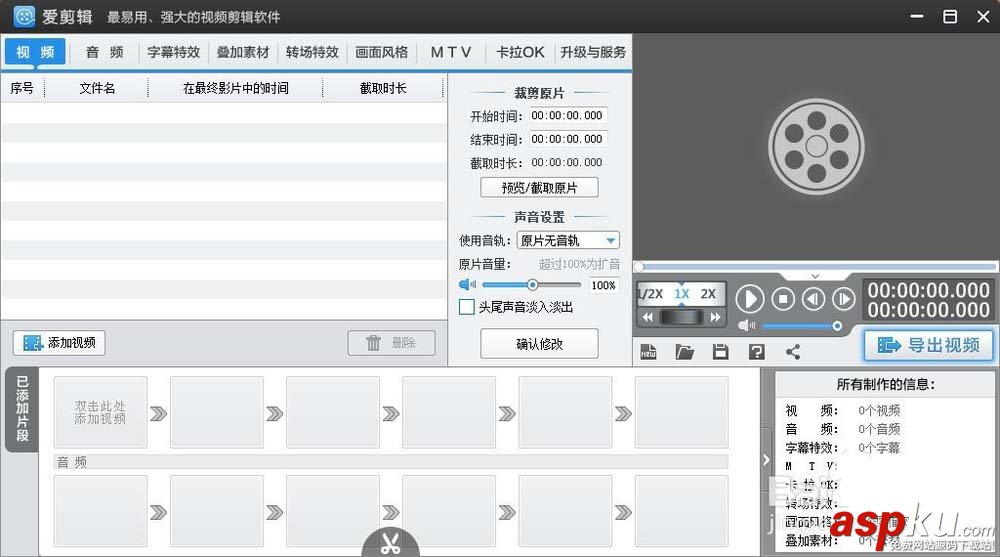1000x557 pixels.
Task: Open the 使用音轨 dropdown
Action: coord(568,241)
